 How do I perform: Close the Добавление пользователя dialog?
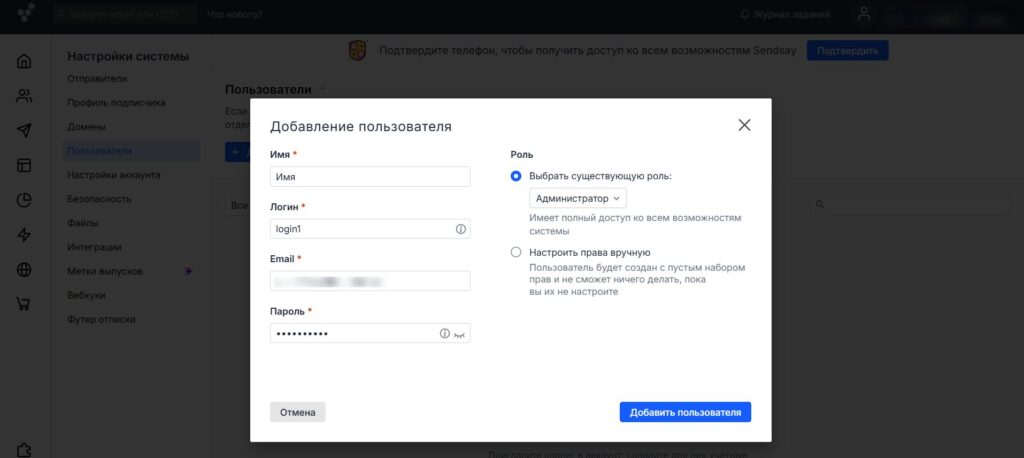744,125
